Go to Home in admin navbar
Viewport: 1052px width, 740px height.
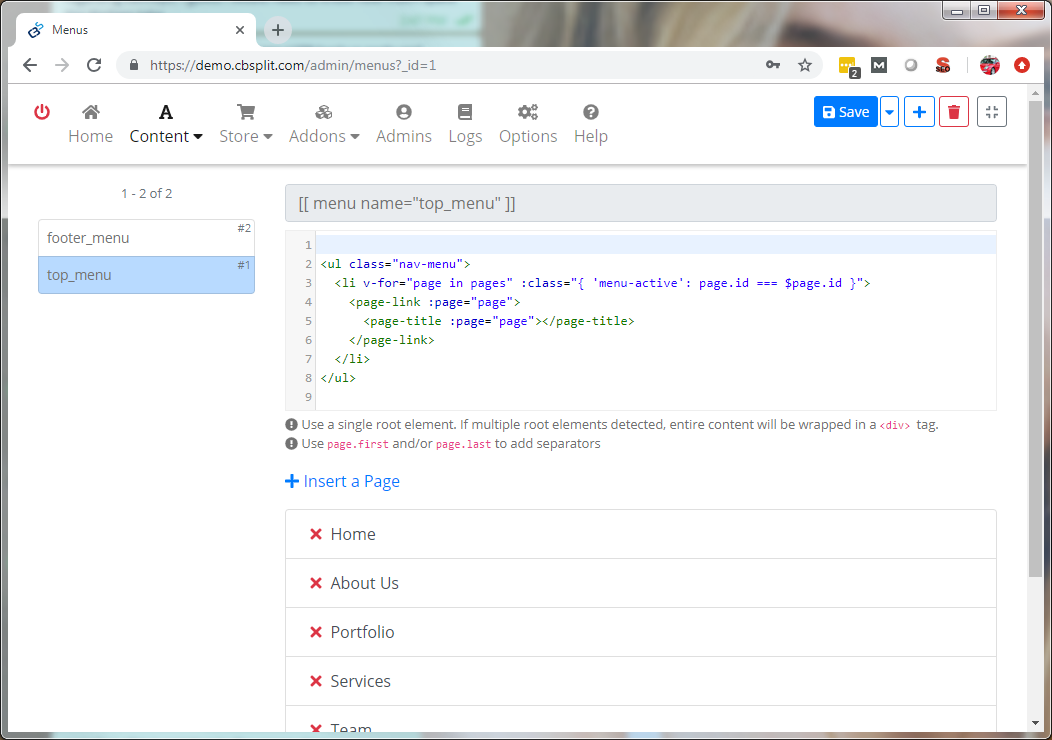coord(90,124)
